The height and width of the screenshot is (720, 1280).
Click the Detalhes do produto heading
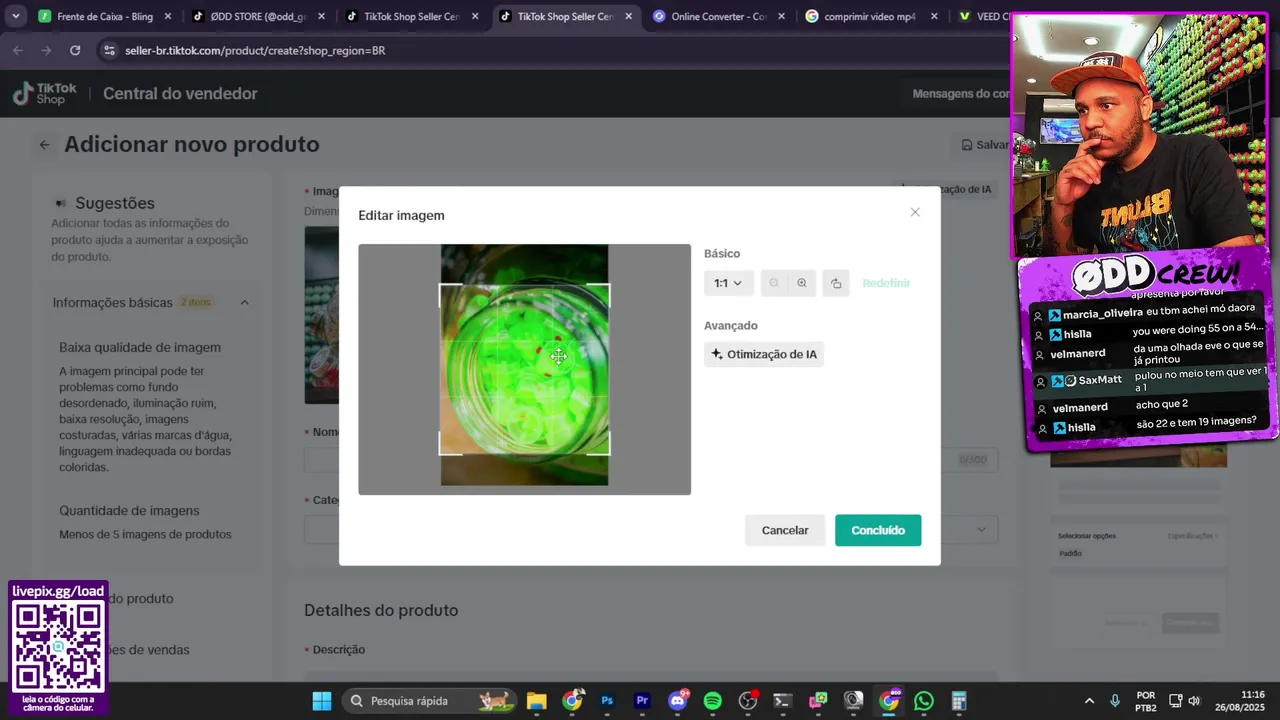tap(381, 610)
